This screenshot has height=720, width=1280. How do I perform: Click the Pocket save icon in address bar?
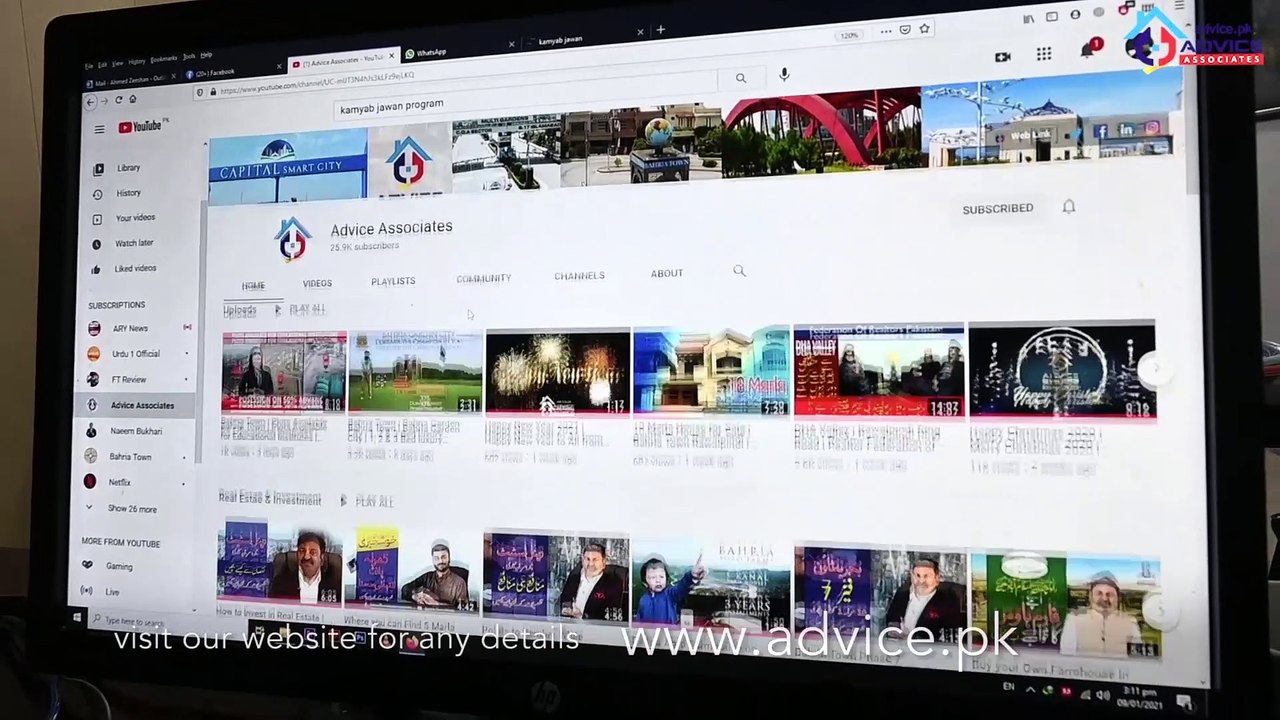906,30
